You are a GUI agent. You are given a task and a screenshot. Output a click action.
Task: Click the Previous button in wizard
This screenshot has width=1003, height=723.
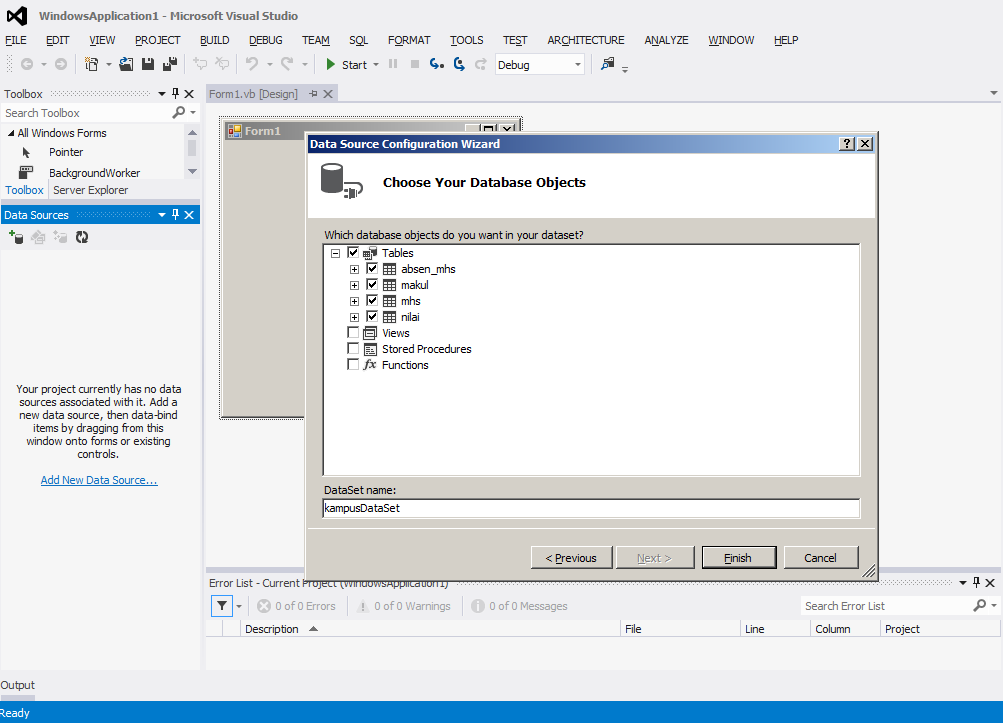tap(571, 558)
